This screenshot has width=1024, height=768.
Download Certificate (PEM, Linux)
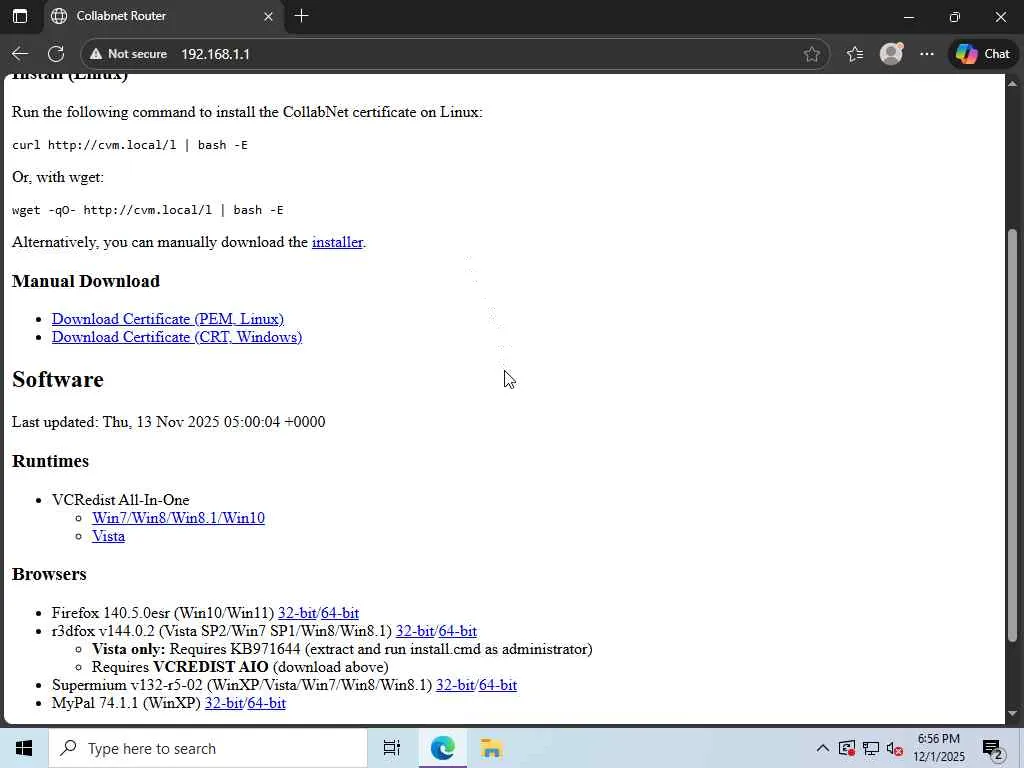168,319
